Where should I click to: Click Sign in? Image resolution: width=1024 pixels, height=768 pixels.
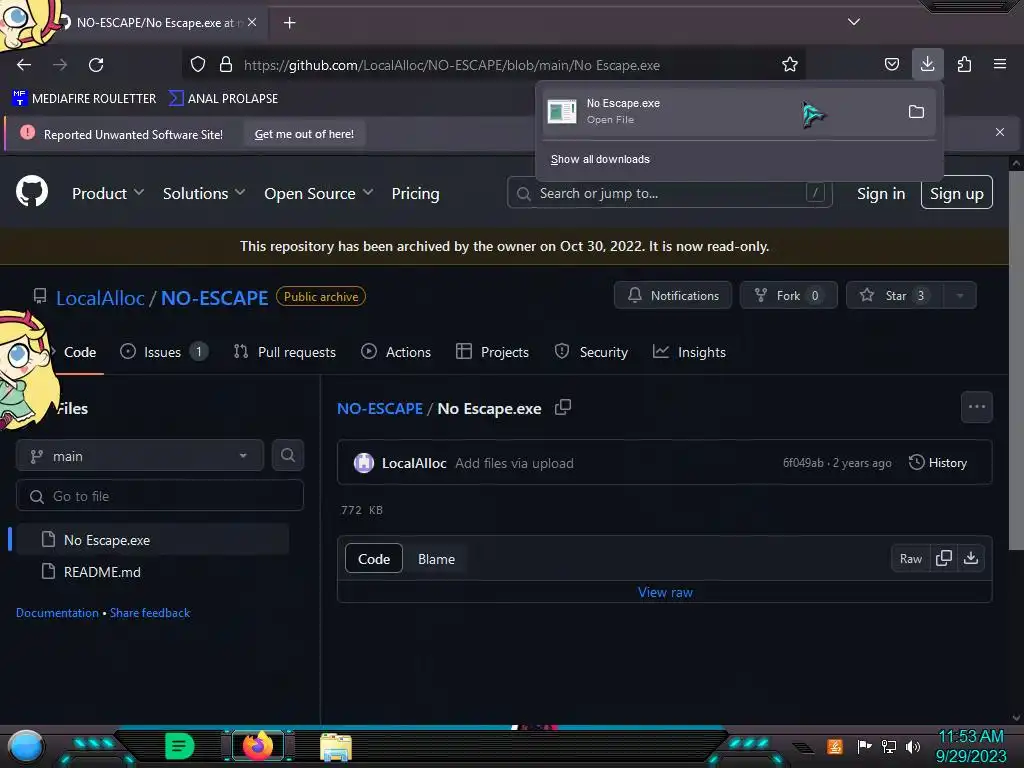(881, 193)
